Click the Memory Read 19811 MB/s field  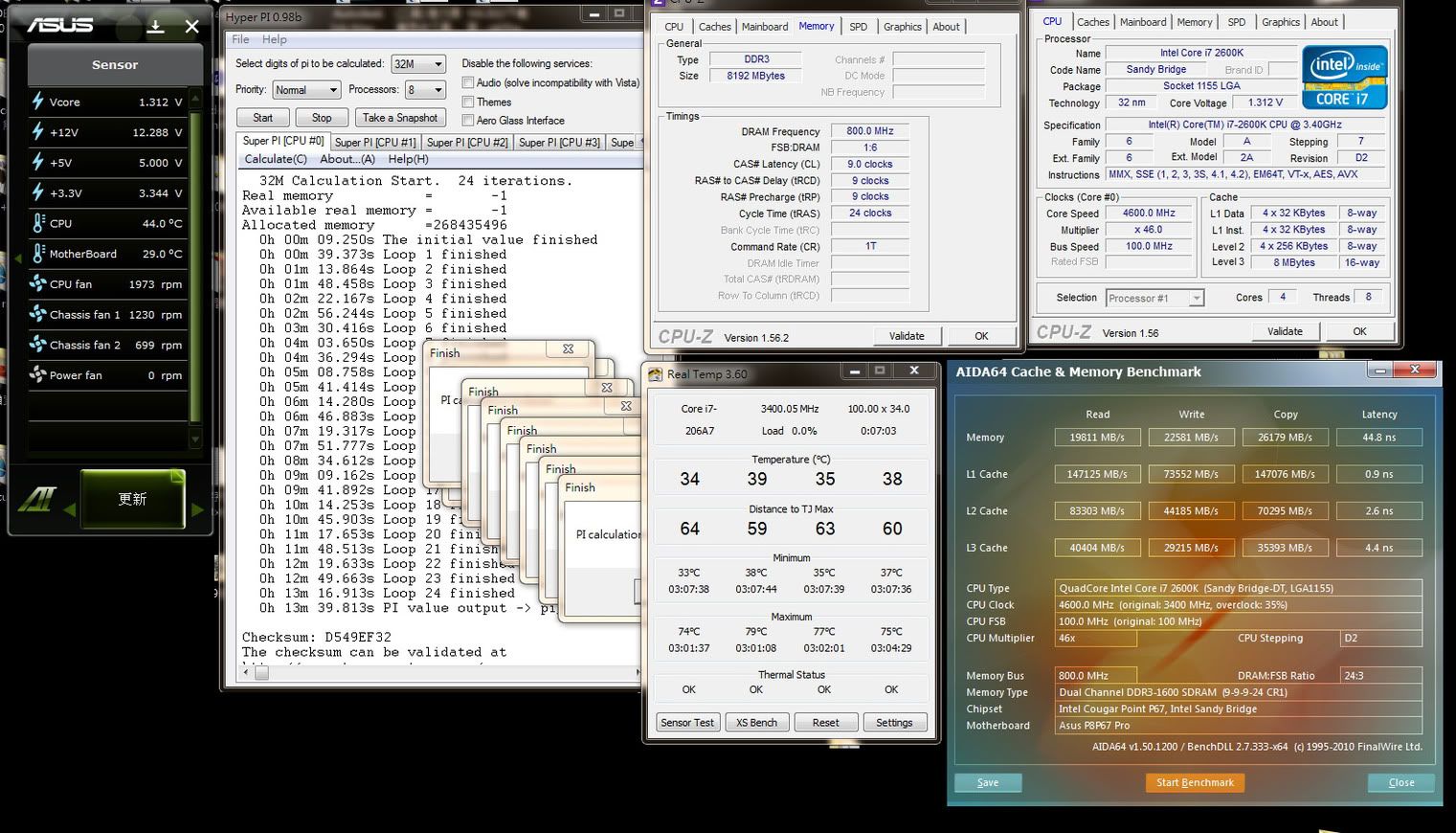pyautogui.click(x=1097, y=438)
